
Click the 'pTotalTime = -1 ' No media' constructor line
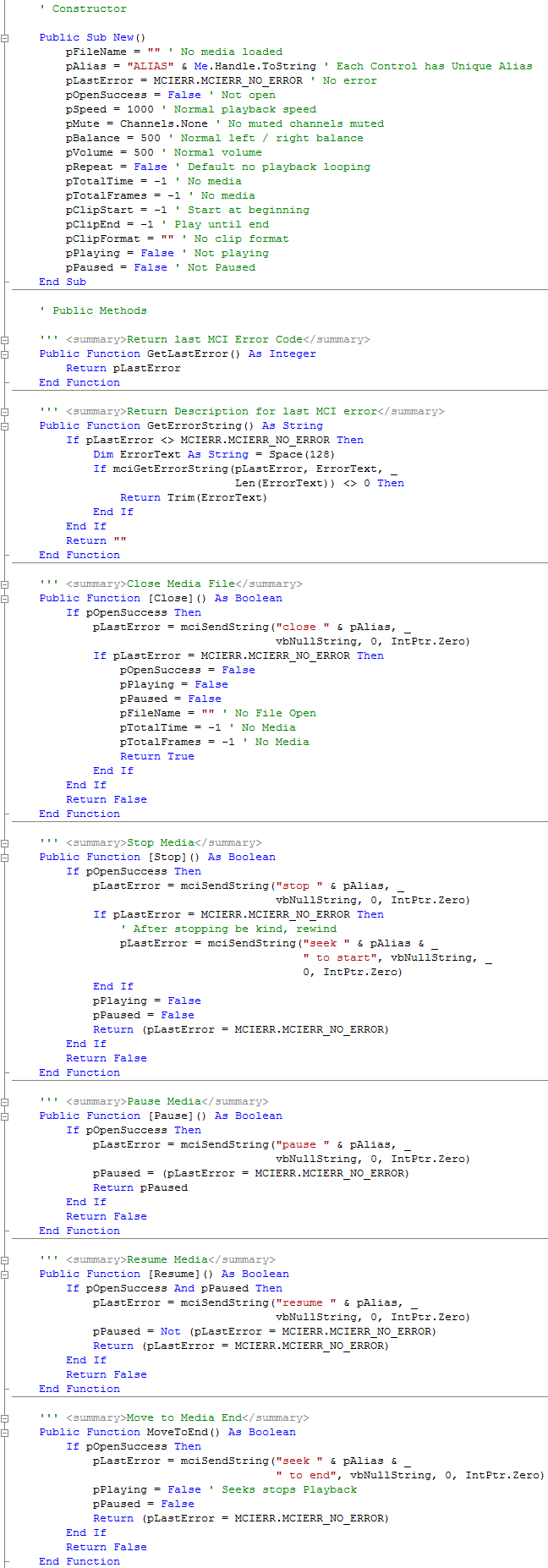click(154, 181)
